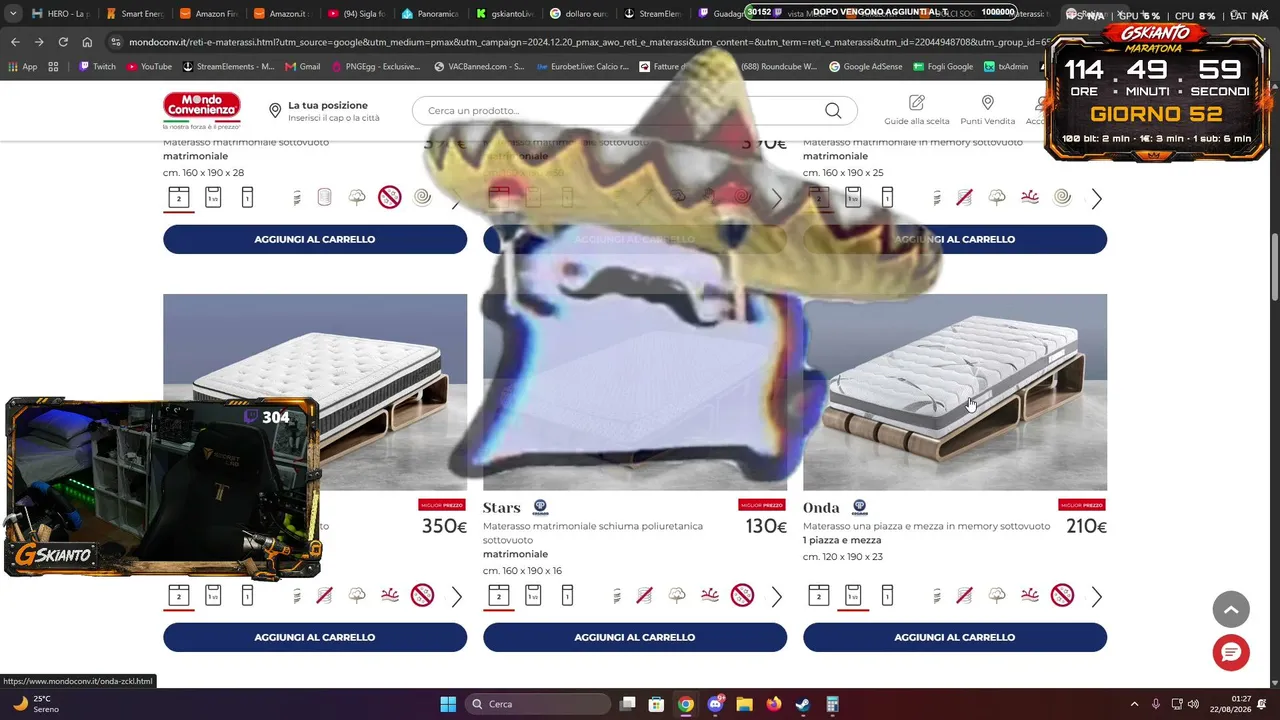1280x720 pixels.
Task: Add the Onda mattress to cart
Action: tap(955, 637)
